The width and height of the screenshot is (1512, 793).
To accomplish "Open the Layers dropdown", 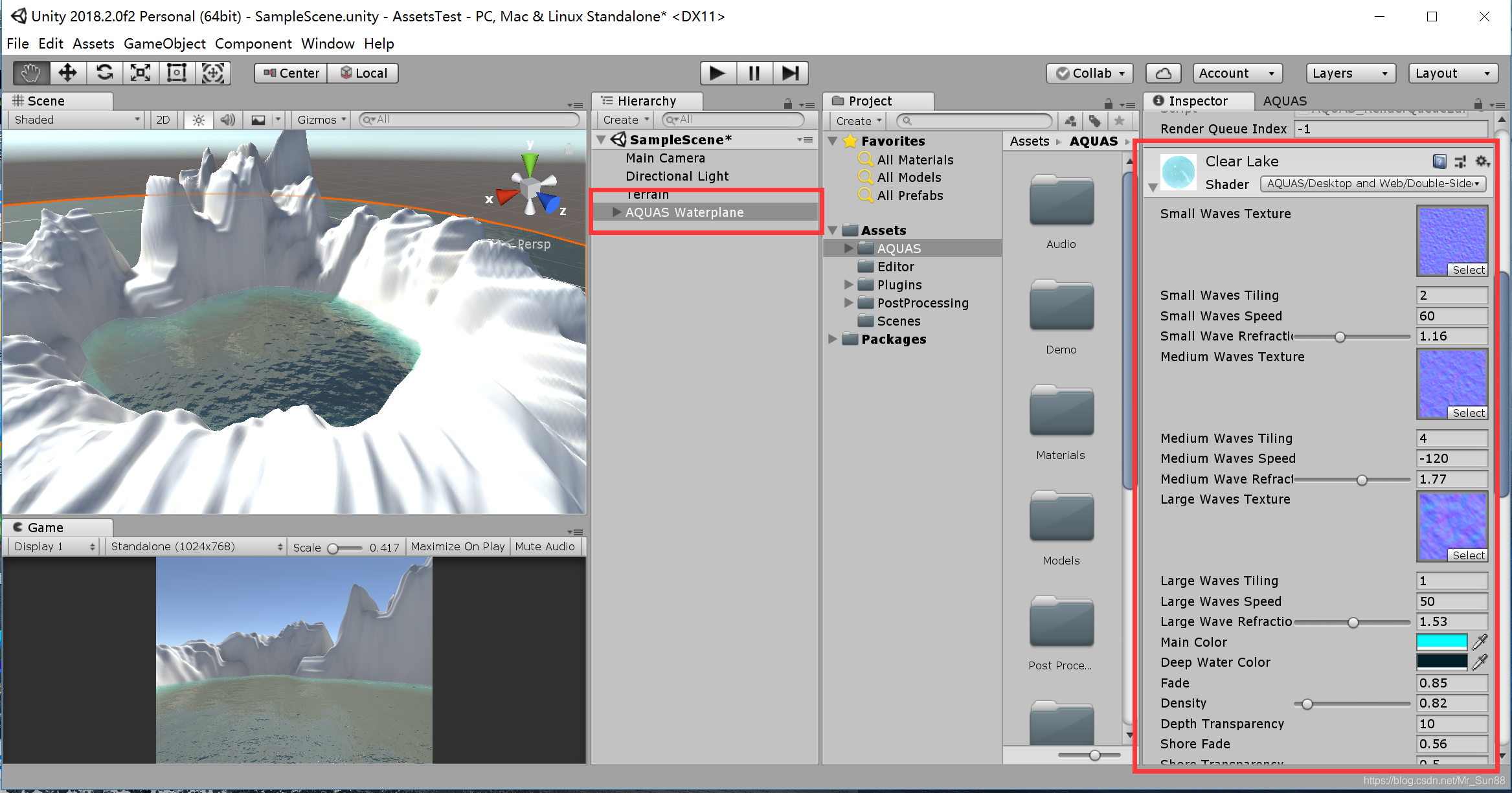I will (1350, 73).
